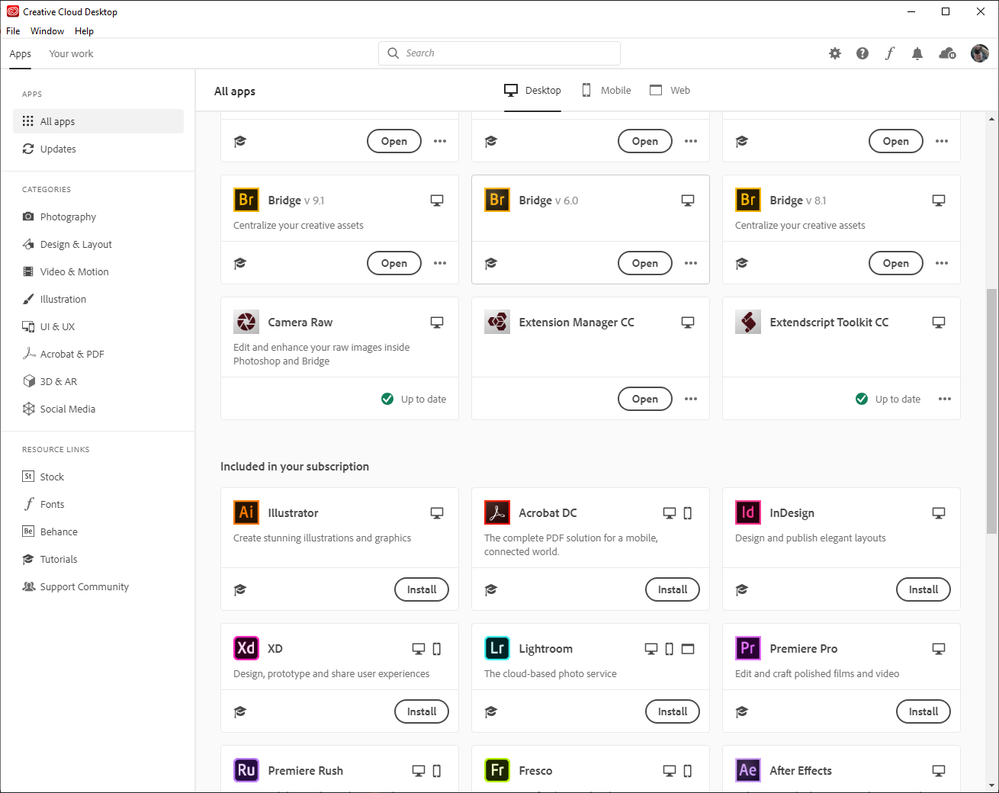The width and height of the screenshot is (999, 793).
Task: Click the Acrobat DC app icon
Action: (x=497, y=513)
